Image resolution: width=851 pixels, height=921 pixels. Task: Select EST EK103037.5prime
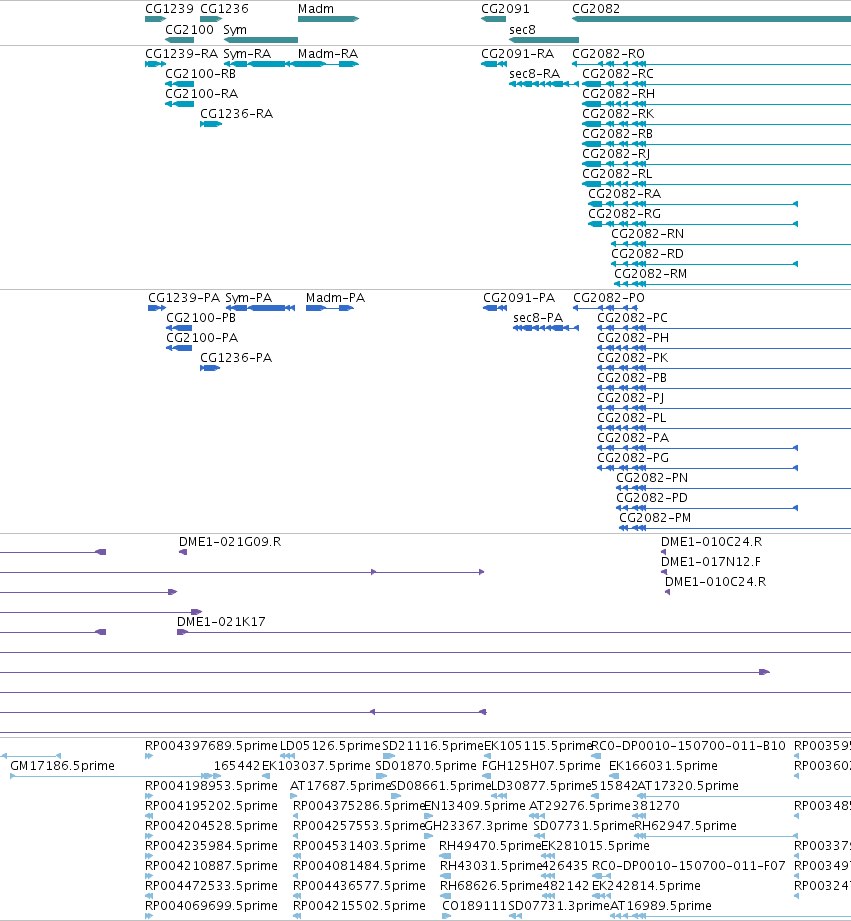tap(316, 766)
